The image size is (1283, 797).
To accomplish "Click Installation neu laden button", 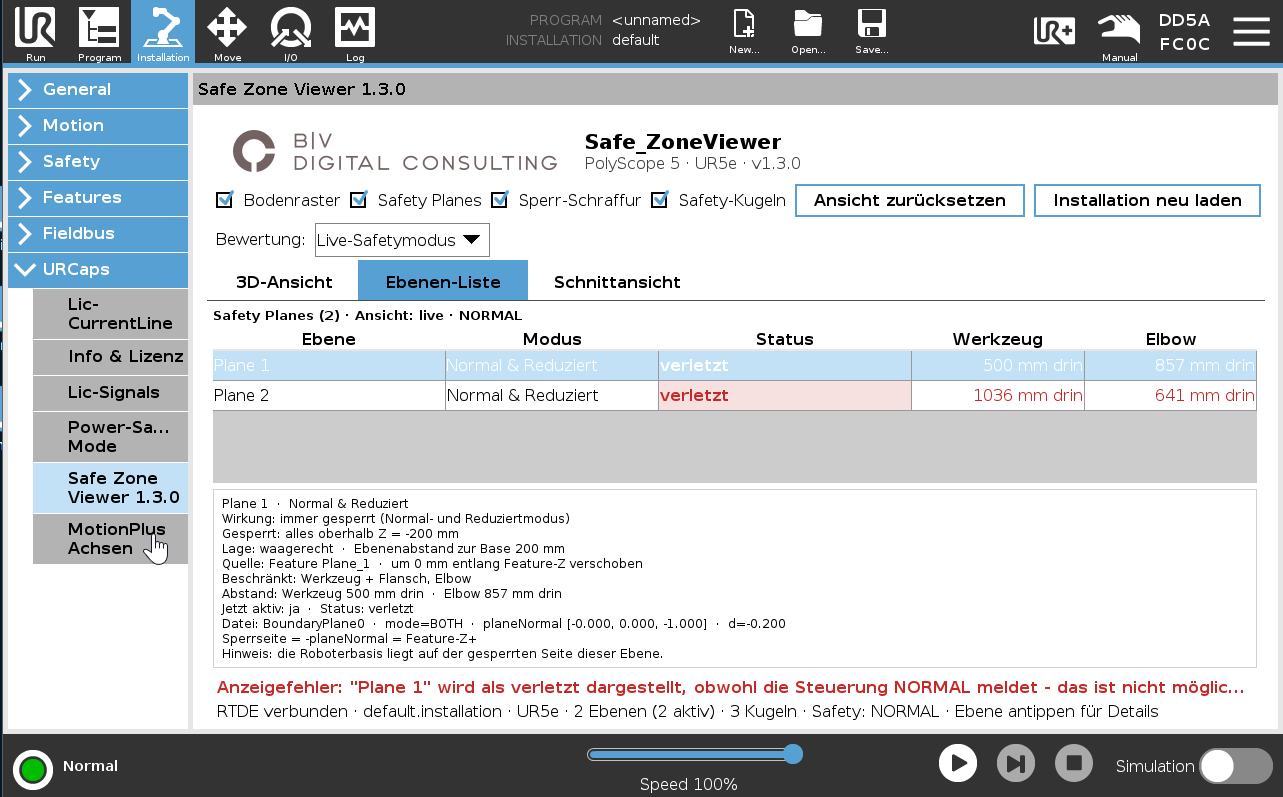I will tap(1147, 200).
